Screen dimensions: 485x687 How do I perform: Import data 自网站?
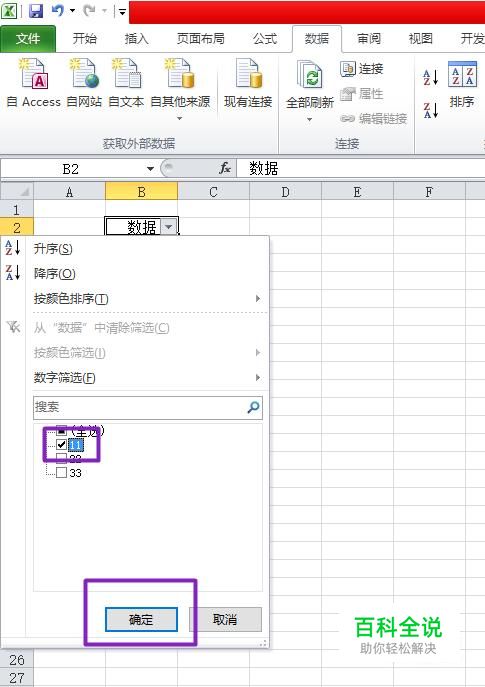pos(84,84)
